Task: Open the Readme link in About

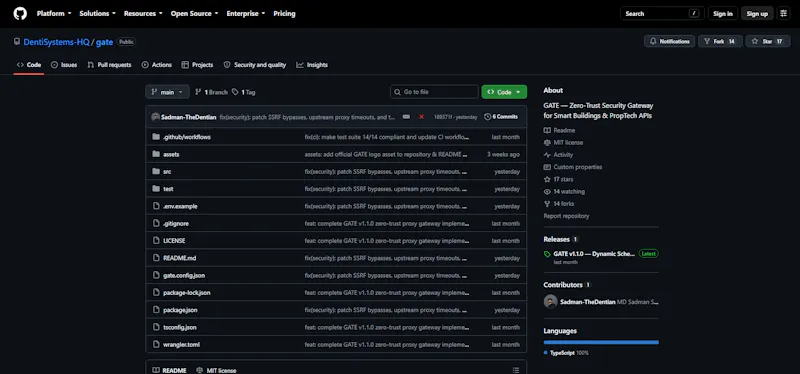Action: pos(559,131)
